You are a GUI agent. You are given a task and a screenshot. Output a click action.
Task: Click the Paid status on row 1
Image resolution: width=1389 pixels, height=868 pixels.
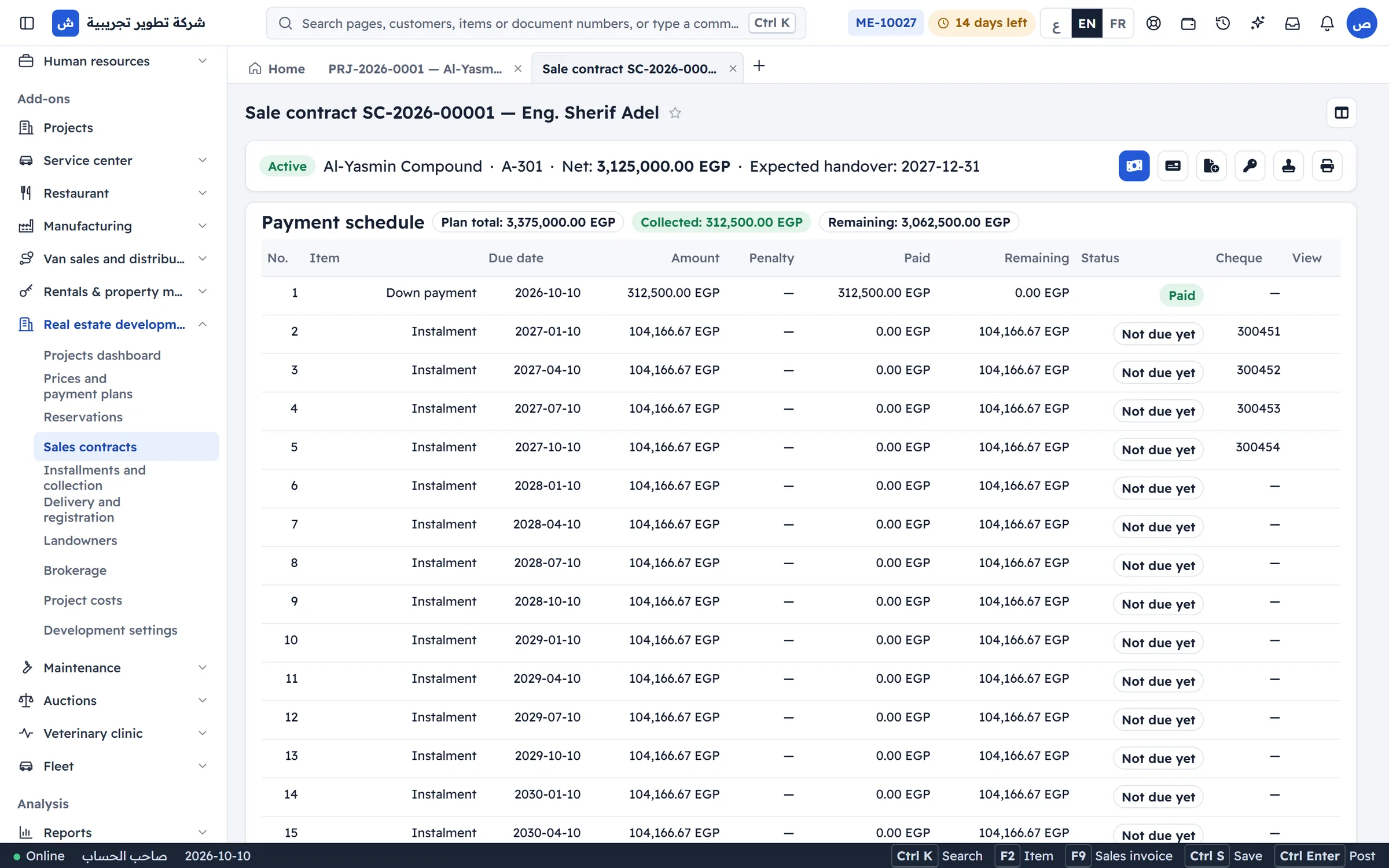[x=1181, y=296]
